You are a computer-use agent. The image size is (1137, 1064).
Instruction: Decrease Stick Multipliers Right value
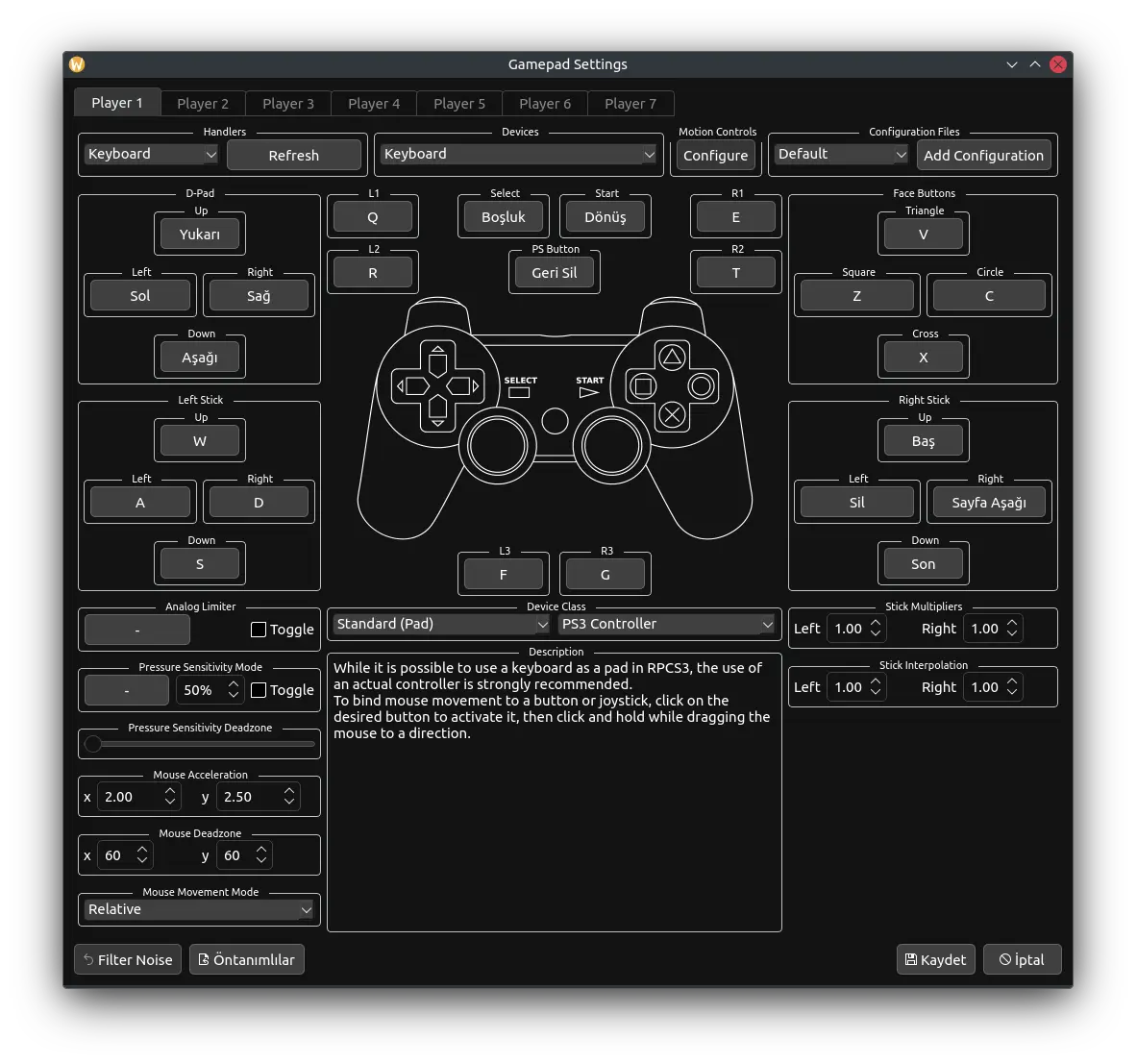1011,634
